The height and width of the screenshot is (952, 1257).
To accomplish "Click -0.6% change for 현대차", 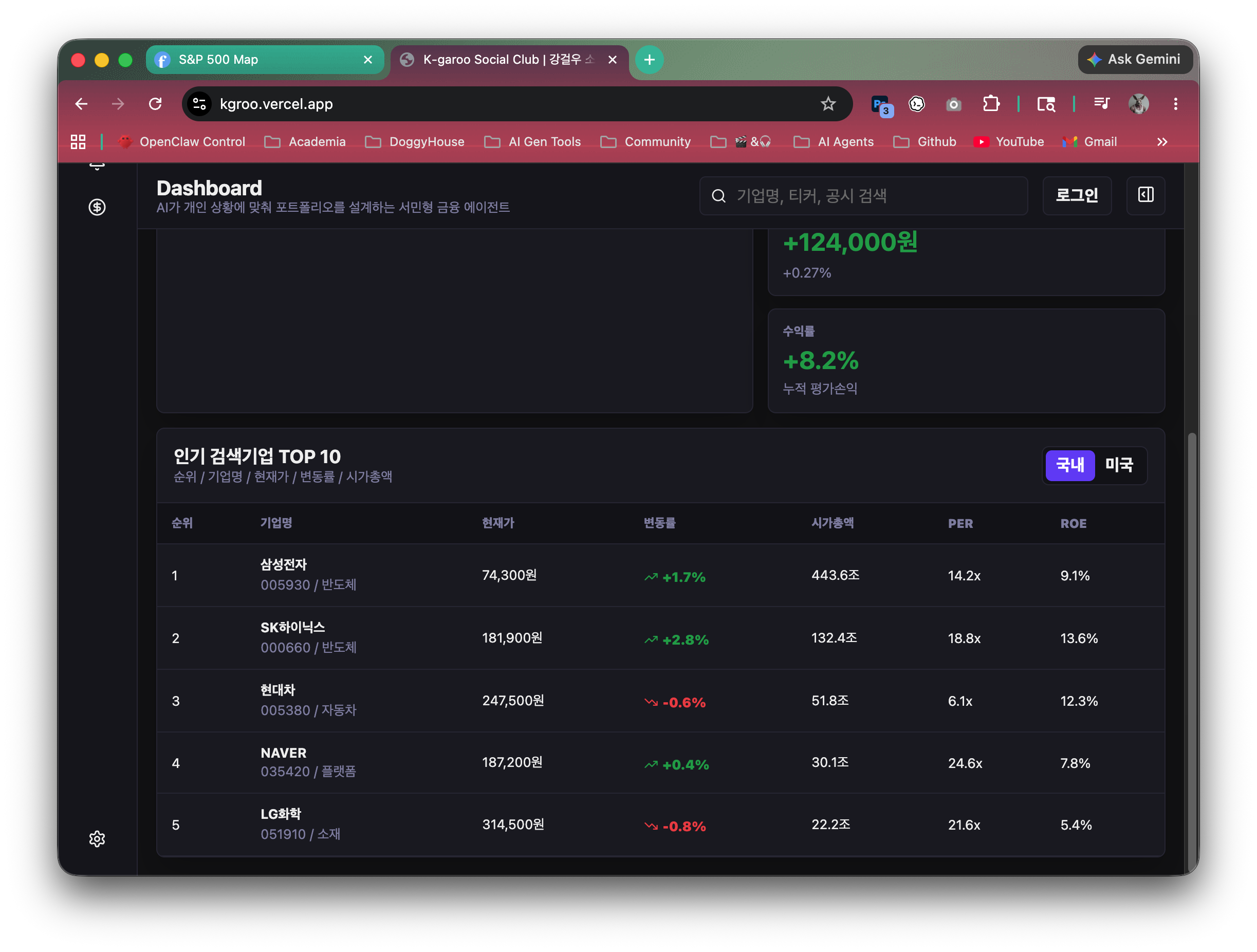I will click(675, 703).
